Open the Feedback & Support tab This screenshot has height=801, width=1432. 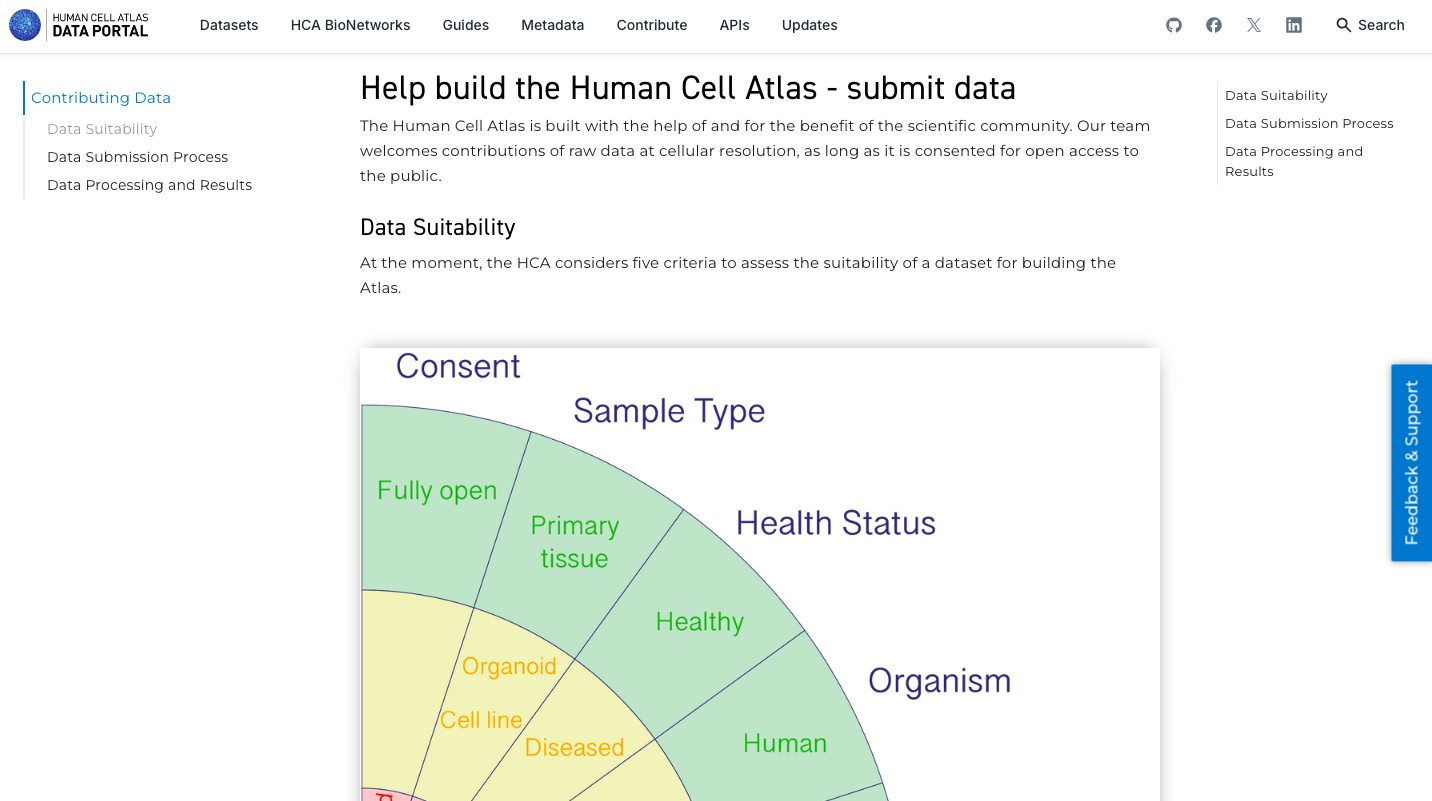pos(1411,462)
